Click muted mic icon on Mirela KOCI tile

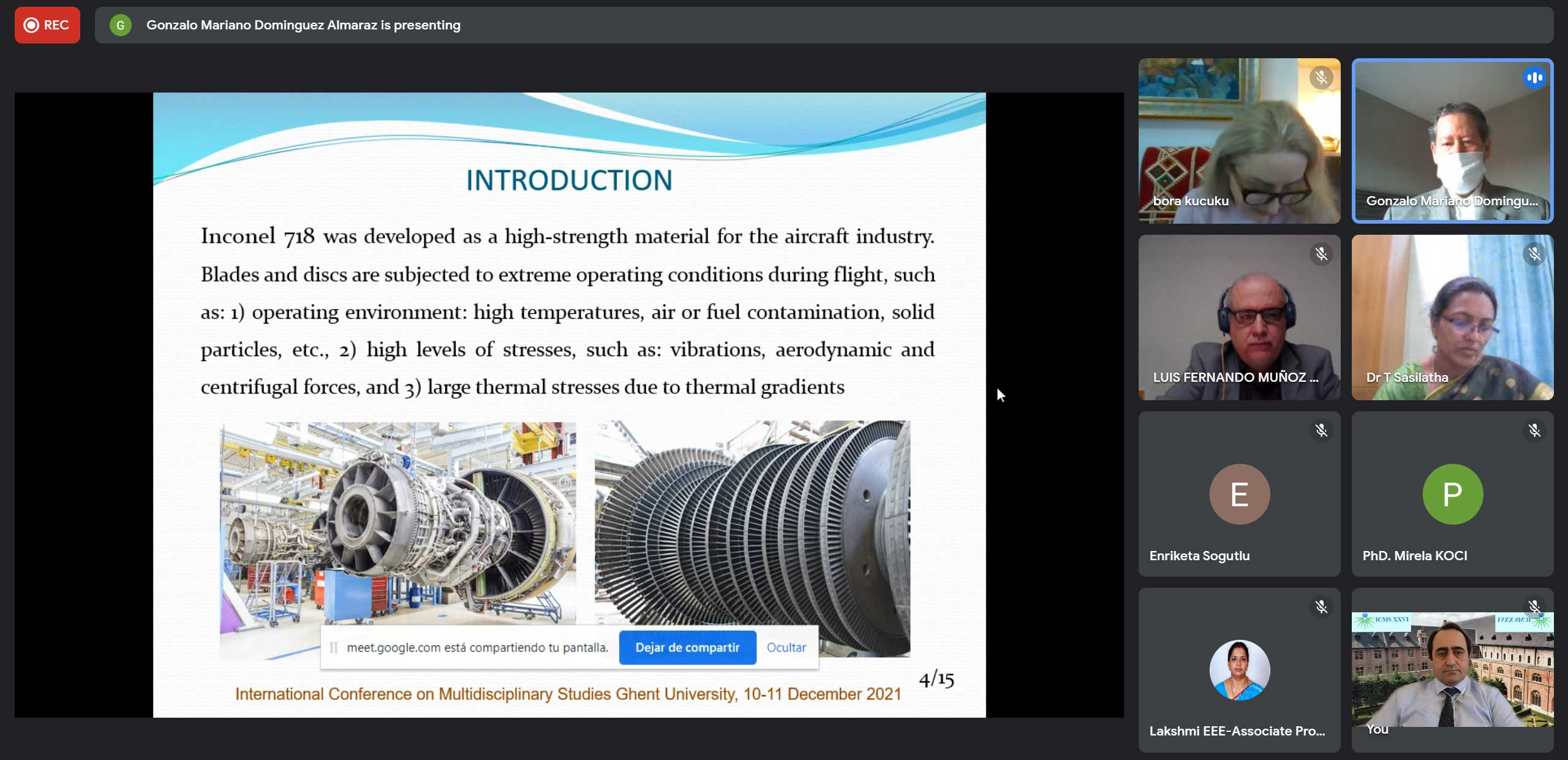(x=1534, y=431)
